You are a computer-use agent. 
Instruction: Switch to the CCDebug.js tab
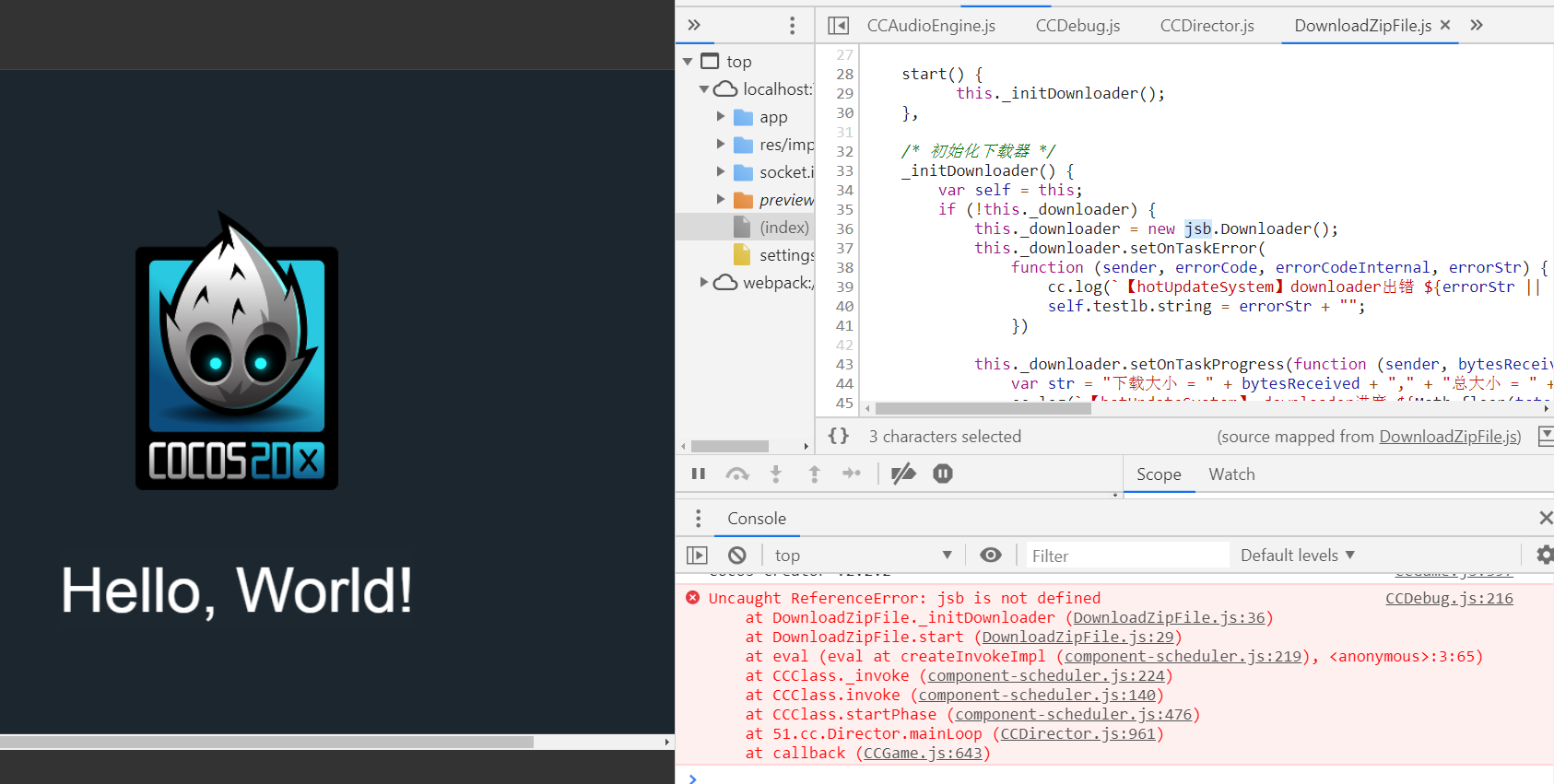[1077, 26]
